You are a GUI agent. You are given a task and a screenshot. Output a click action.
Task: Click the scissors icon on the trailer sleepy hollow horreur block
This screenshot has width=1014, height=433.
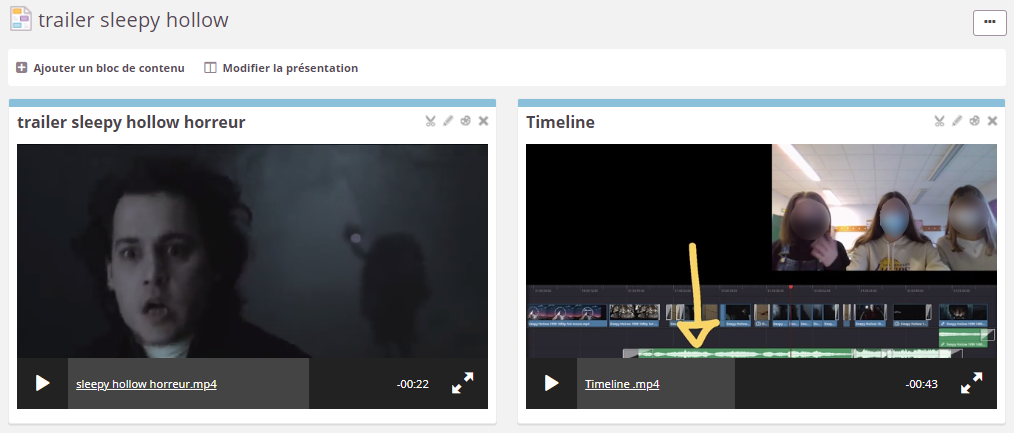click(x=430, y=121)
